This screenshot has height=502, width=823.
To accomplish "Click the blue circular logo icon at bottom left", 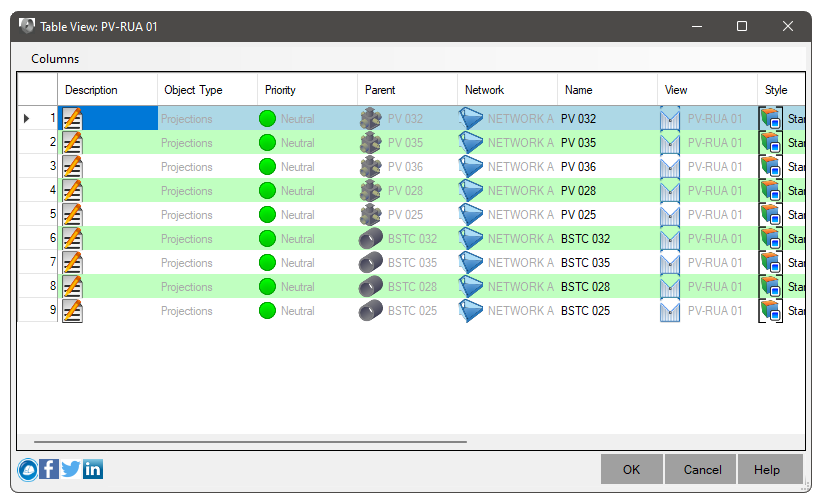I will point(28,468).
